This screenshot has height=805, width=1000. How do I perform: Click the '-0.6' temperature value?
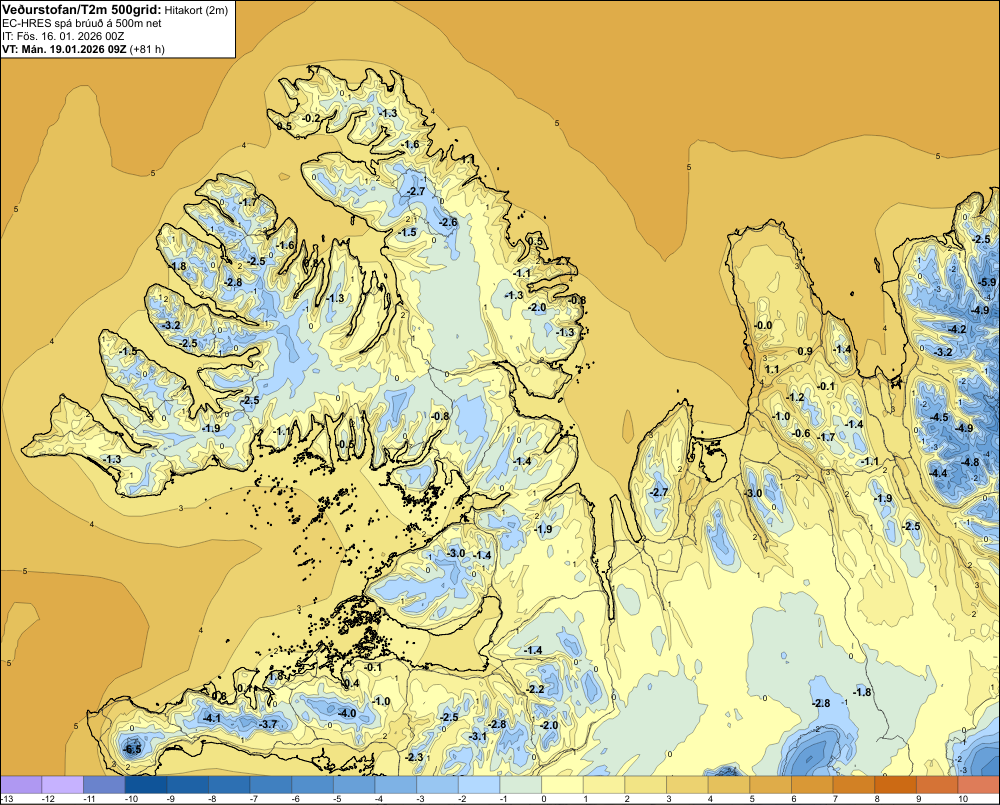click(x=801, y=433)
